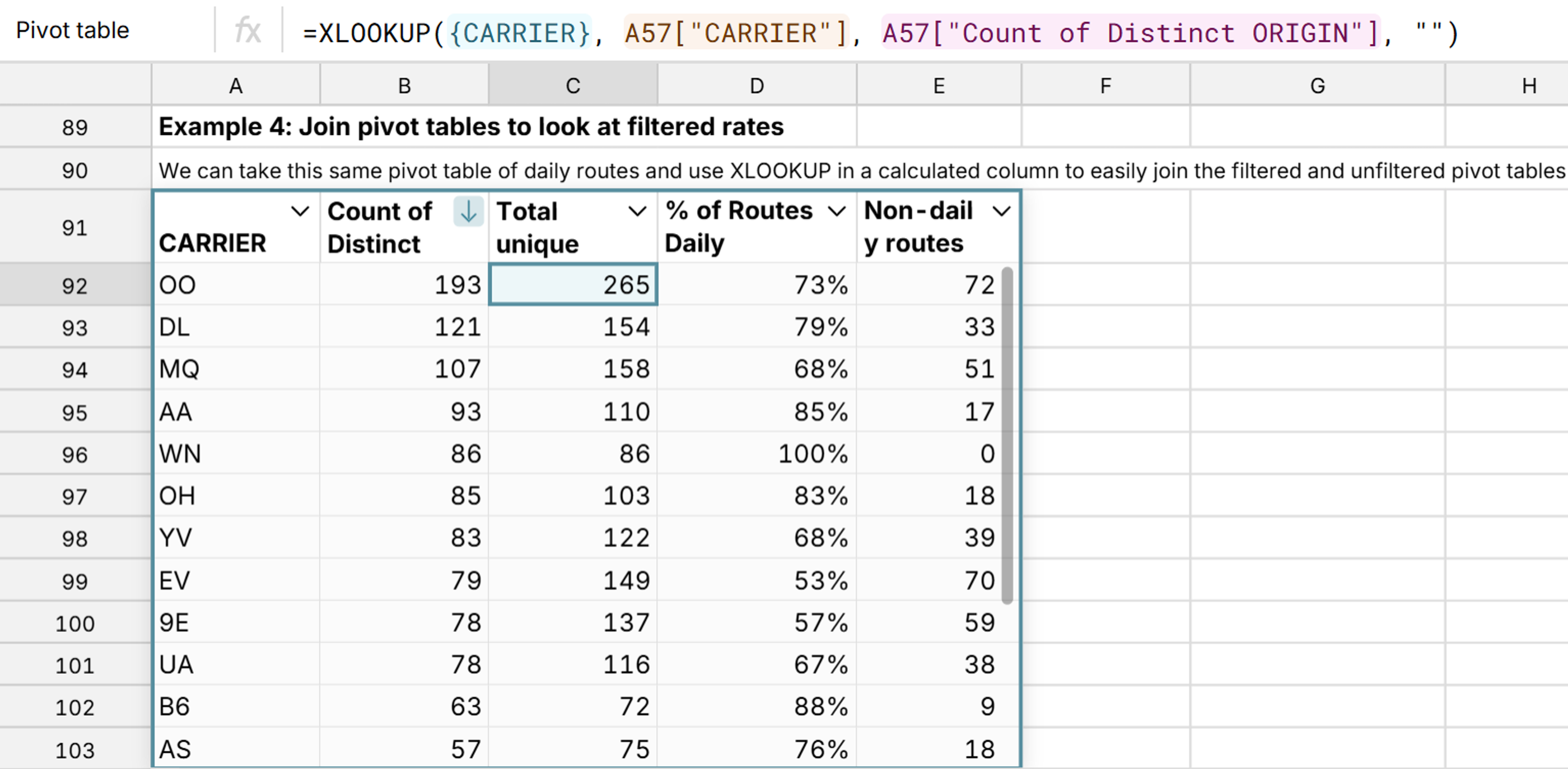Select the WN carrier cell
1568x769 pixels.
click(x=236, y=453)
